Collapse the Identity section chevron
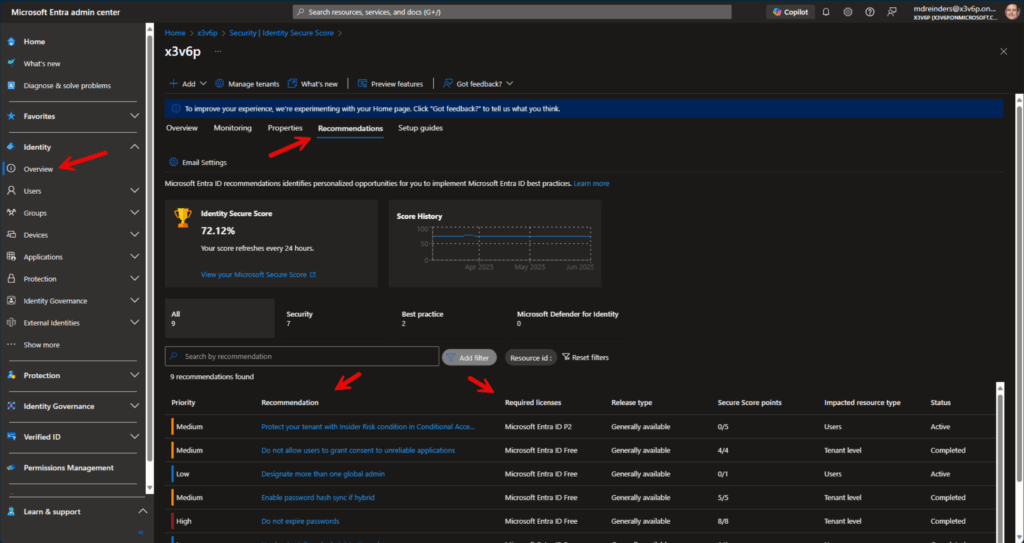This screenshot has width=1024, height=543. [x=135, y=147]
